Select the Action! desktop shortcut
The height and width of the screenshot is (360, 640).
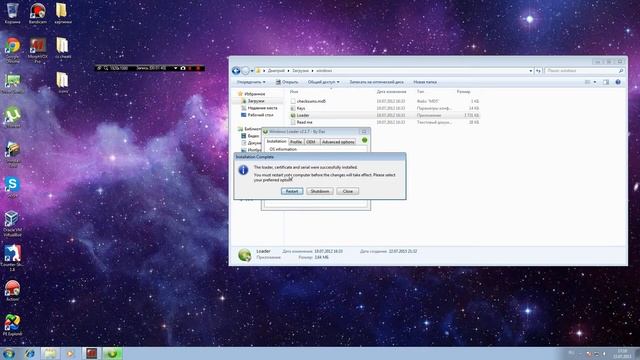coord(12,291)
